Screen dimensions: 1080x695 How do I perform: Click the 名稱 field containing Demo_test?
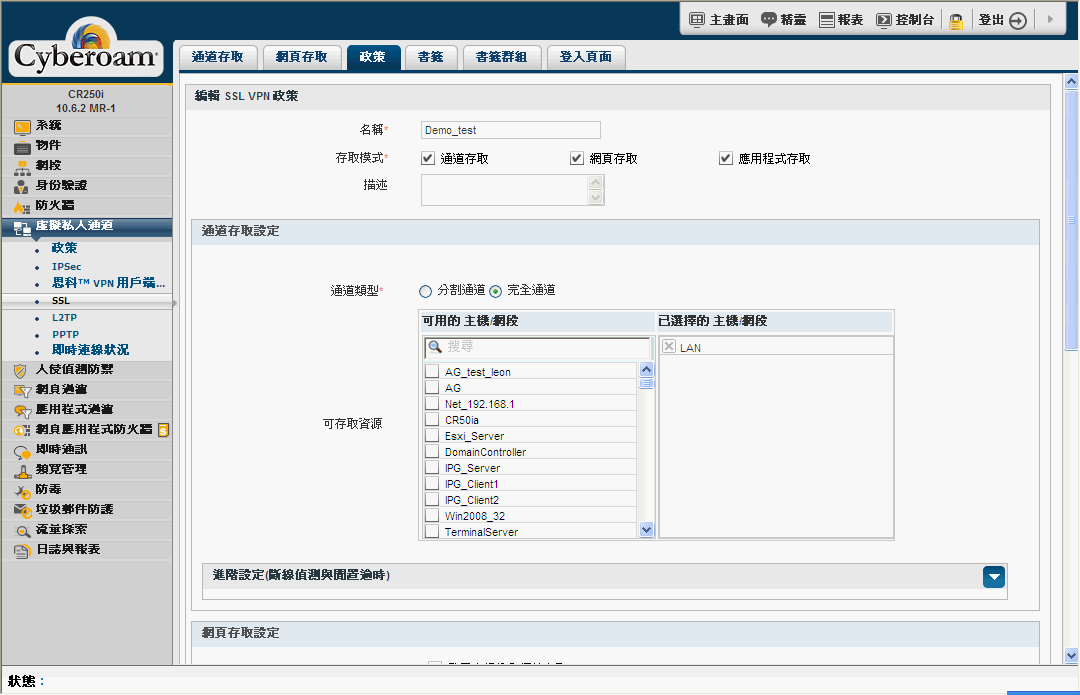[x=510, y=130]
